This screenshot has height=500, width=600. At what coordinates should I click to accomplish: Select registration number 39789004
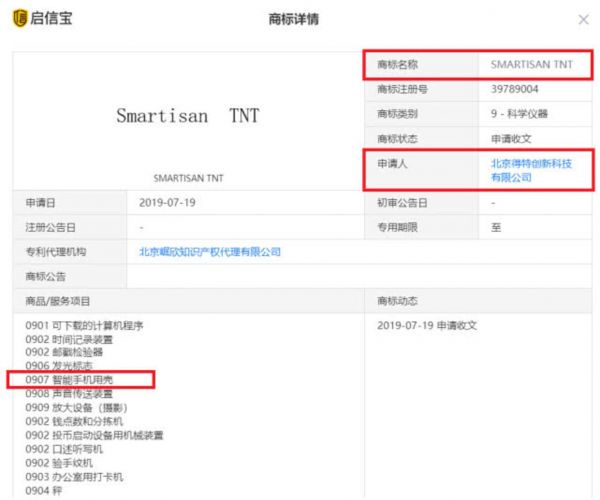[514, 89]
